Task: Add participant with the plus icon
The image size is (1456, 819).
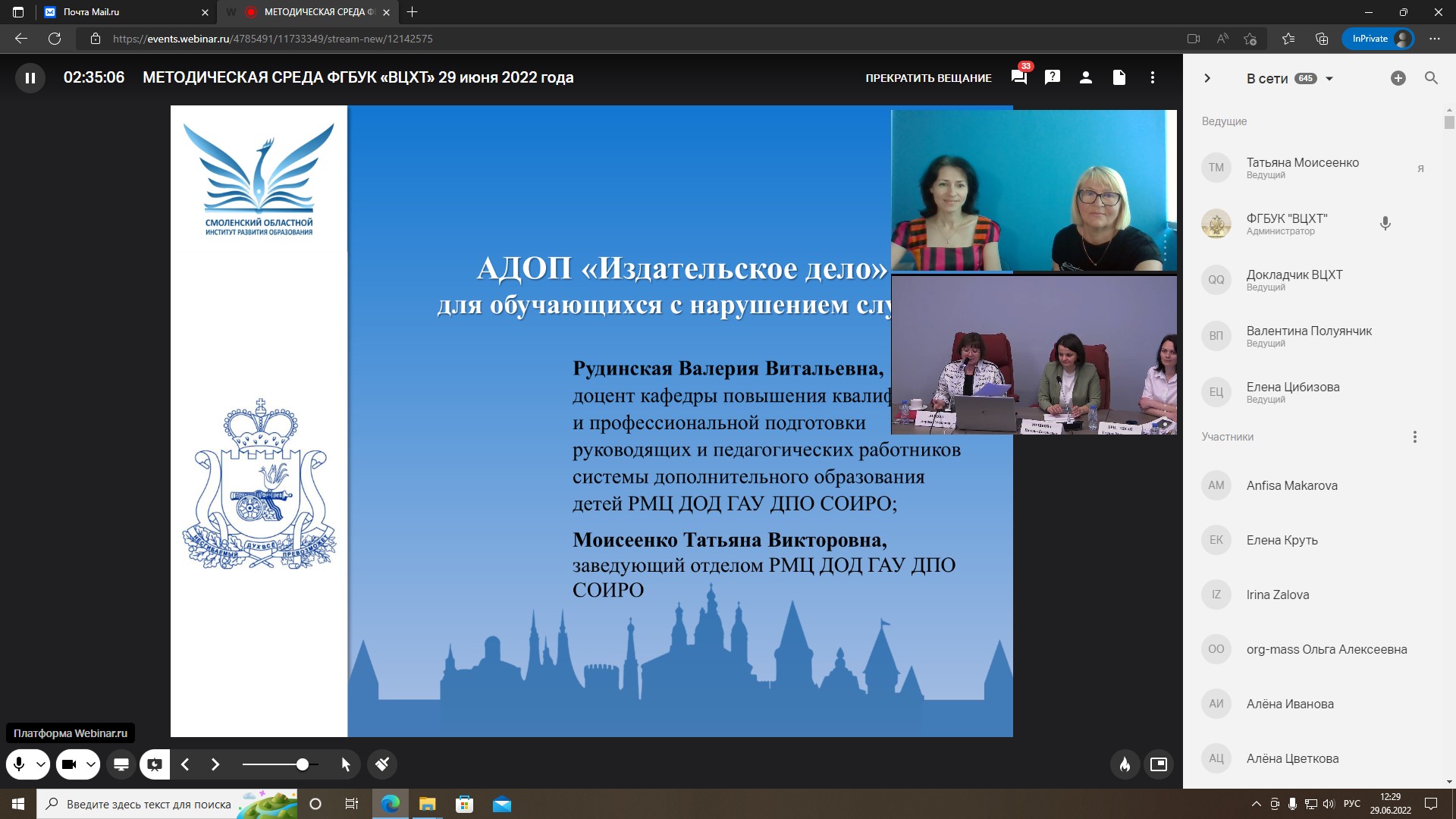Action: pyautogui.click(x=1398, y=78)
